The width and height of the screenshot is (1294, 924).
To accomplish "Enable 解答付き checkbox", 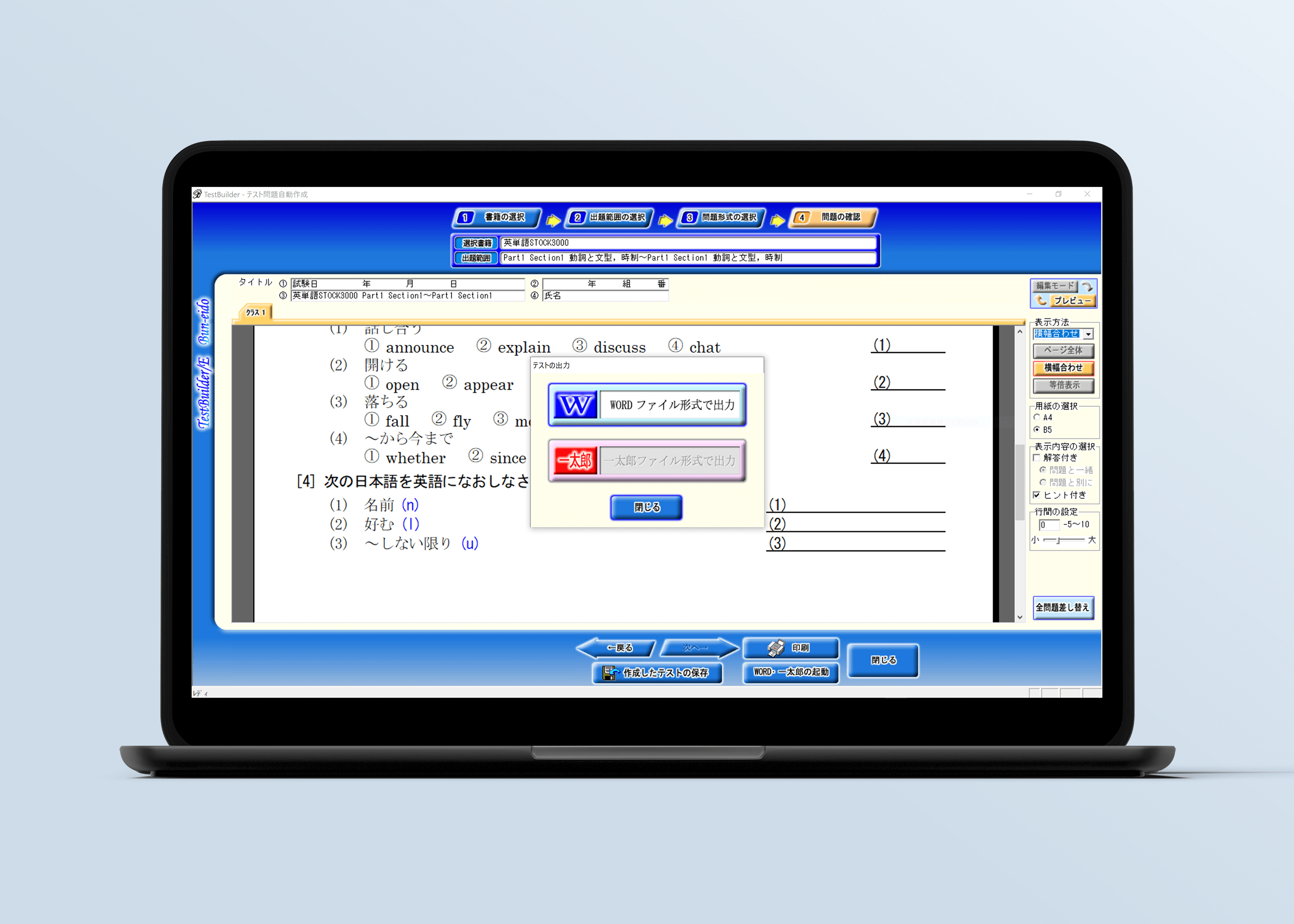I will point(1037,457).
